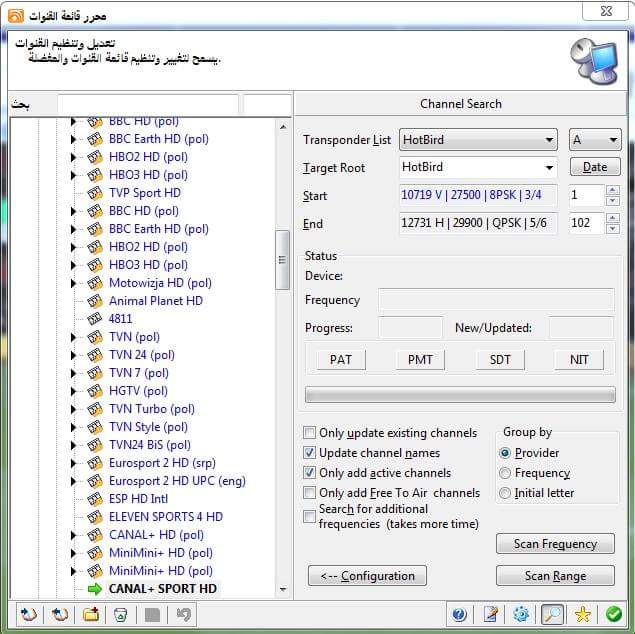Open the settings gear icon in bottom toolbar

click(521, 614)
